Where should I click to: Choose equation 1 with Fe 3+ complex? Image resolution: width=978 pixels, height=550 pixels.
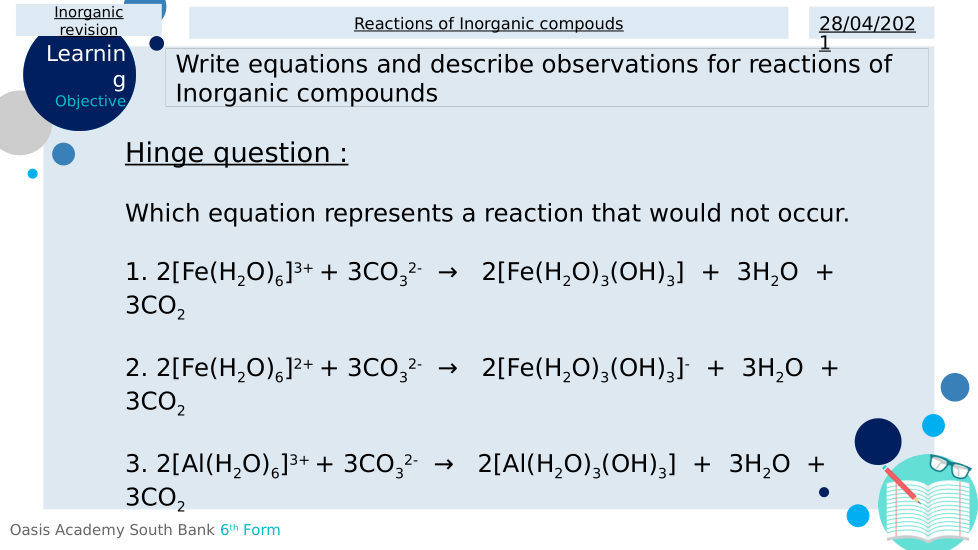click(x=479, y=287)
